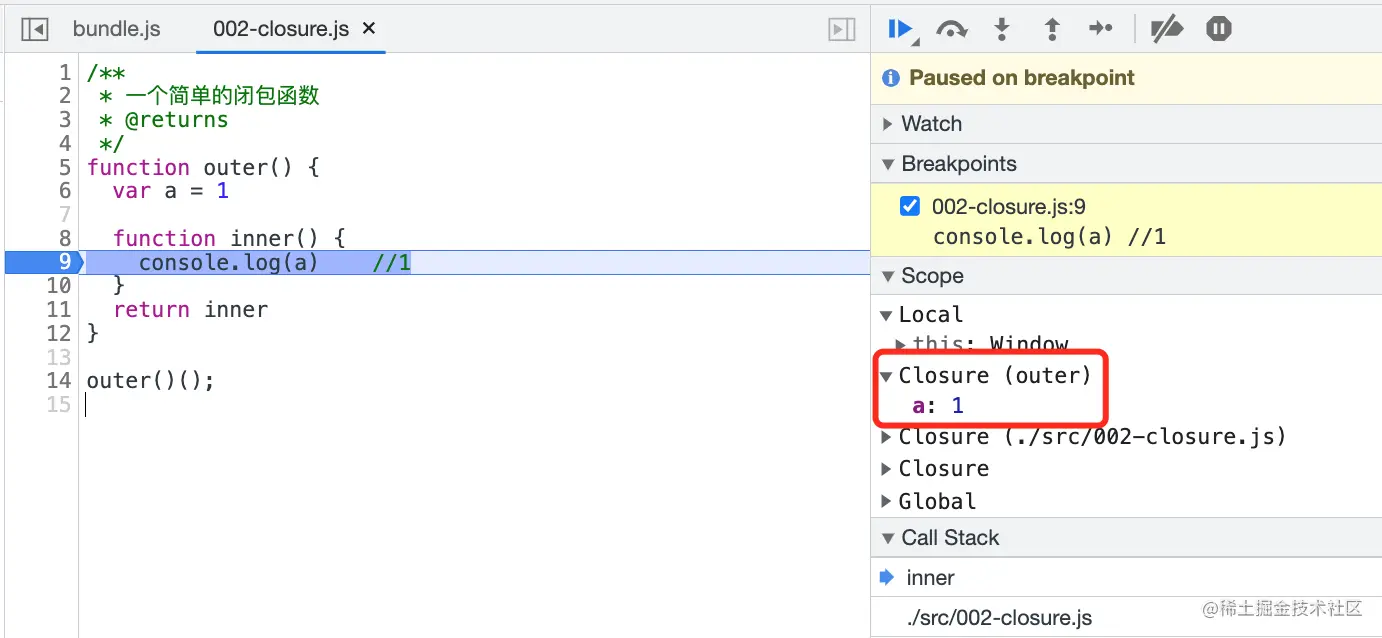Image resolution: width=1382 pixels, height=638 pixels.
Task: Expand Closure (./src/002-closure.js) scope
Action: click(886, 437)
